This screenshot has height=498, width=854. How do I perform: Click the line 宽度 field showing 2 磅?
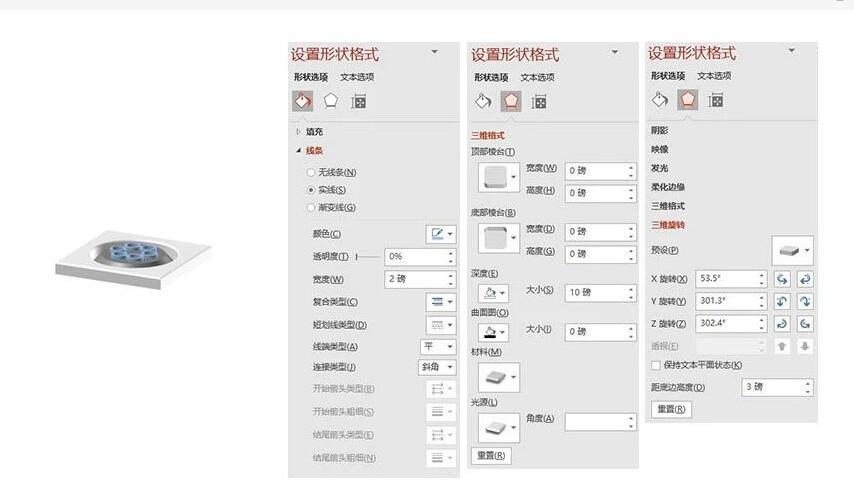coord(415,279)
